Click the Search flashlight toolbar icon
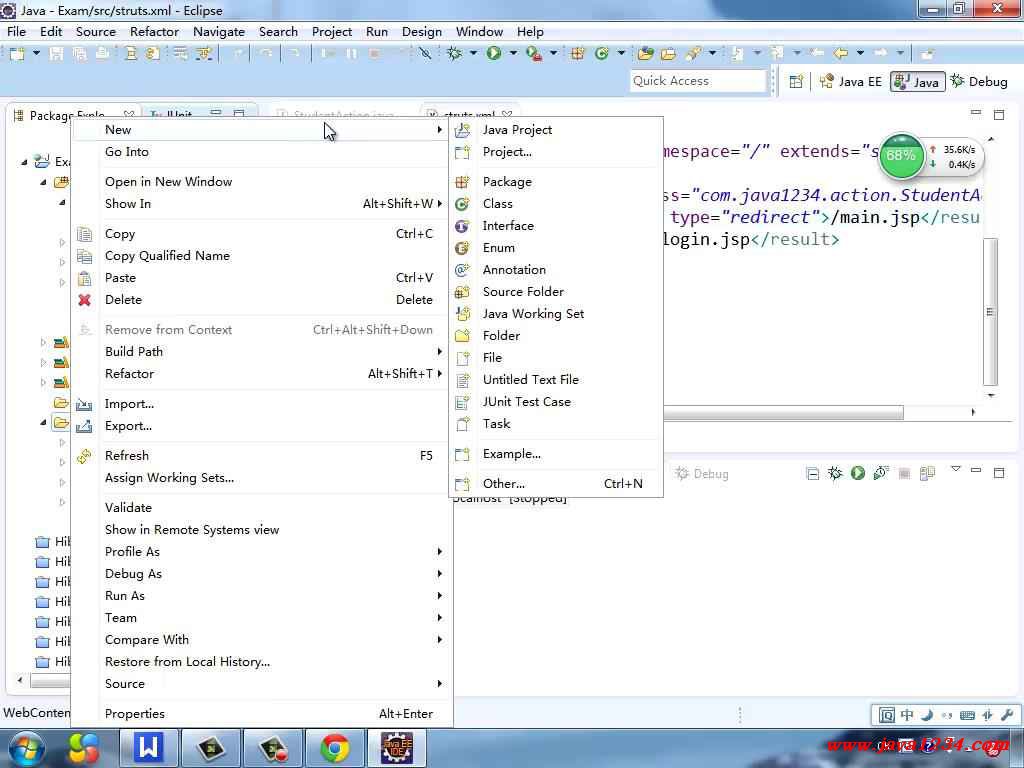1024x768 pixels. click(x=693, y=54)
